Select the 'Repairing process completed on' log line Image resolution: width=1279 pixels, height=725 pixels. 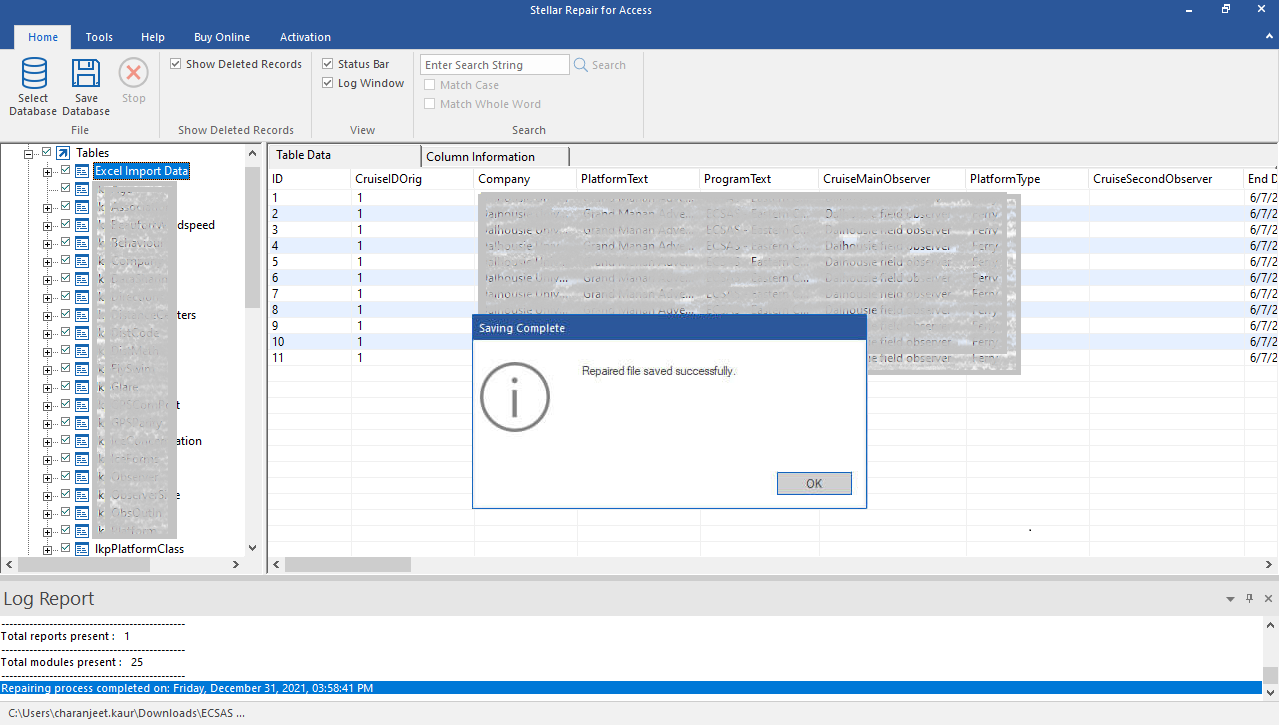click(631, 688)
